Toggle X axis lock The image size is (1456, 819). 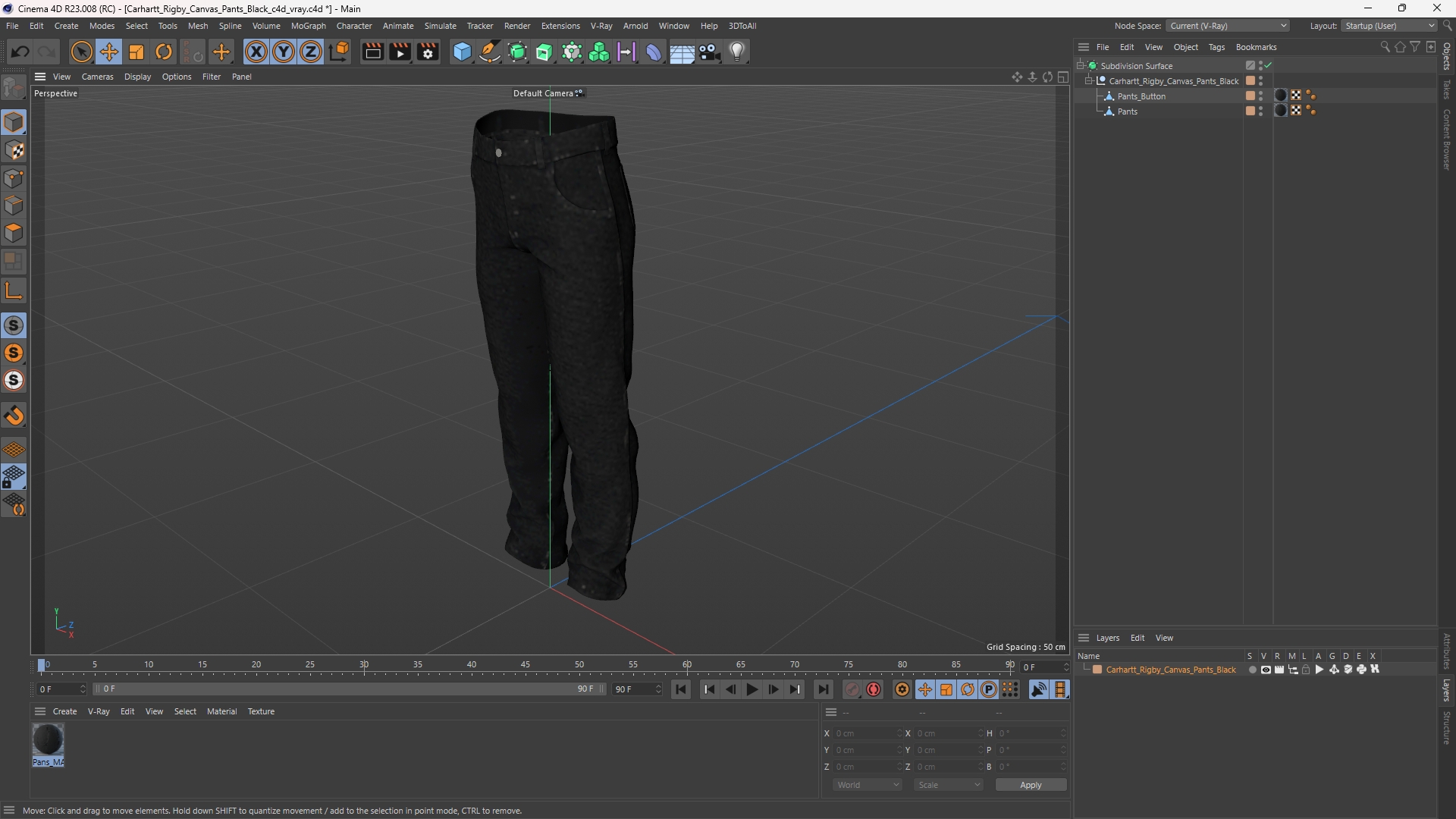256,52
